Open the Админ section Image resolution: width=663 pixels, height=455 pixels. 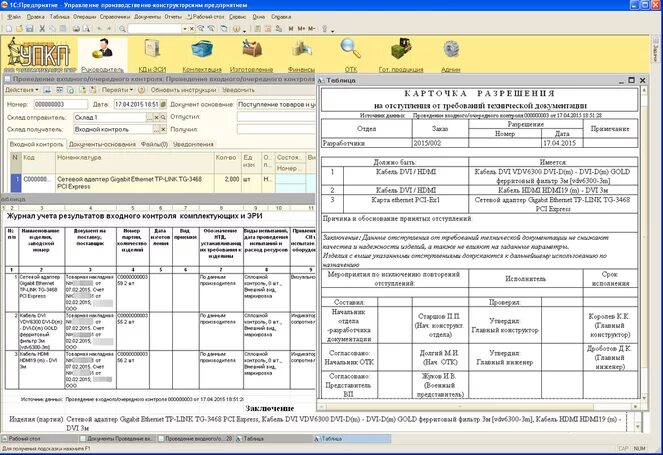click(451, 55)
